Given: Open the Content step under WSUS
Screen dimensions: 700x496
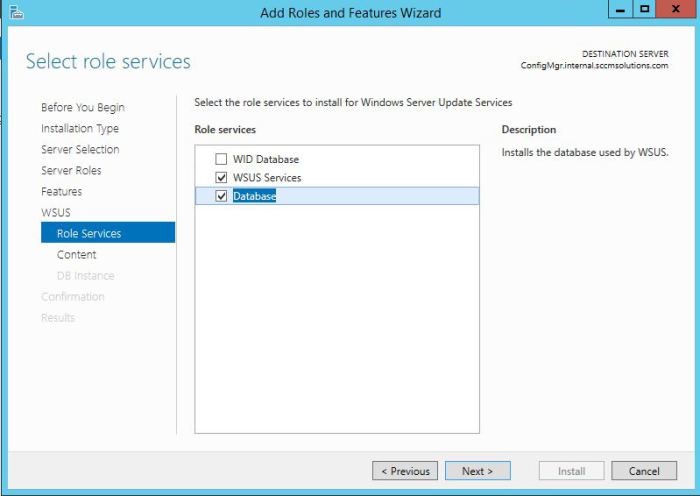Looking at the screenshot, I should 76,254.
